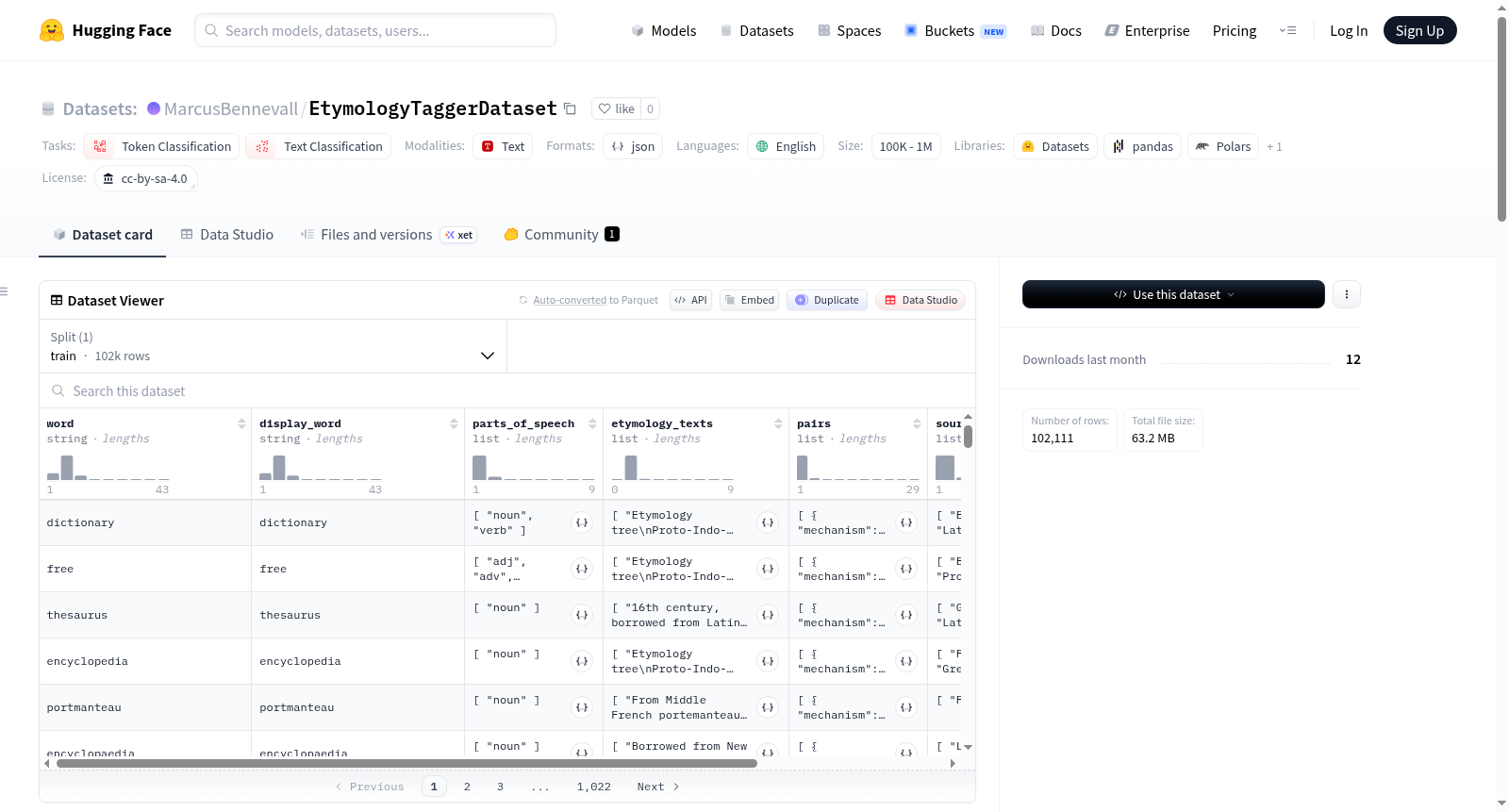Click the English language tag
The width and height of the screenshot is (1509, 812).
tap(786, 146)
